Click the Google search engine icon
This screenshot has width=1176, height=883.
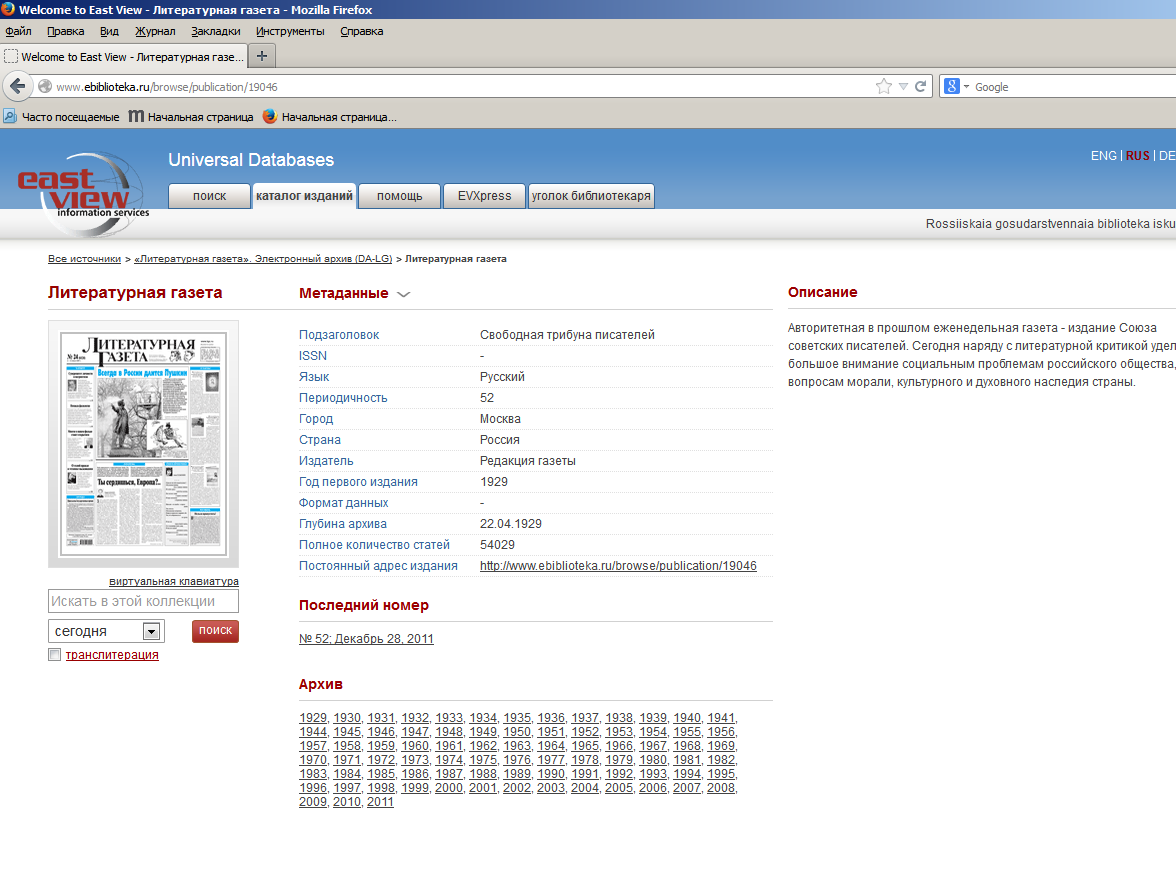[952, 87]
